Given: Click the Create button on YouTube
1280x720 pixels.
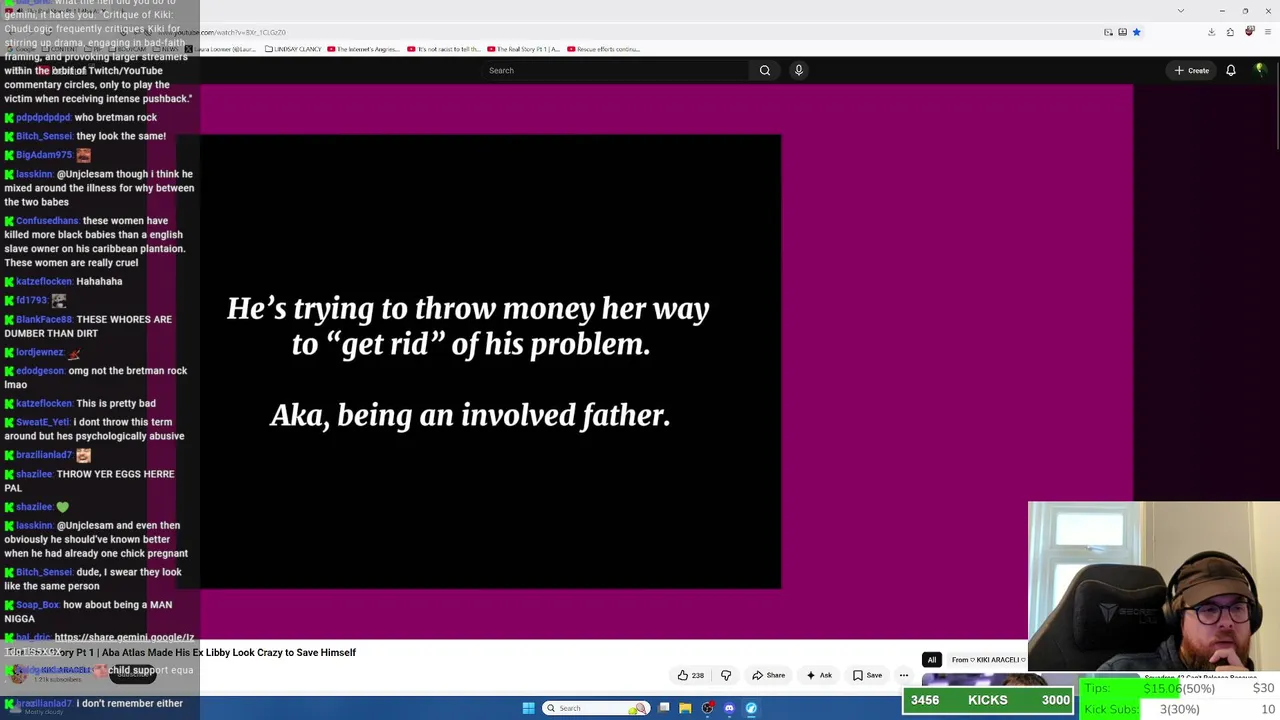Looking at the screenshot, I should (x=1192, y=70).
